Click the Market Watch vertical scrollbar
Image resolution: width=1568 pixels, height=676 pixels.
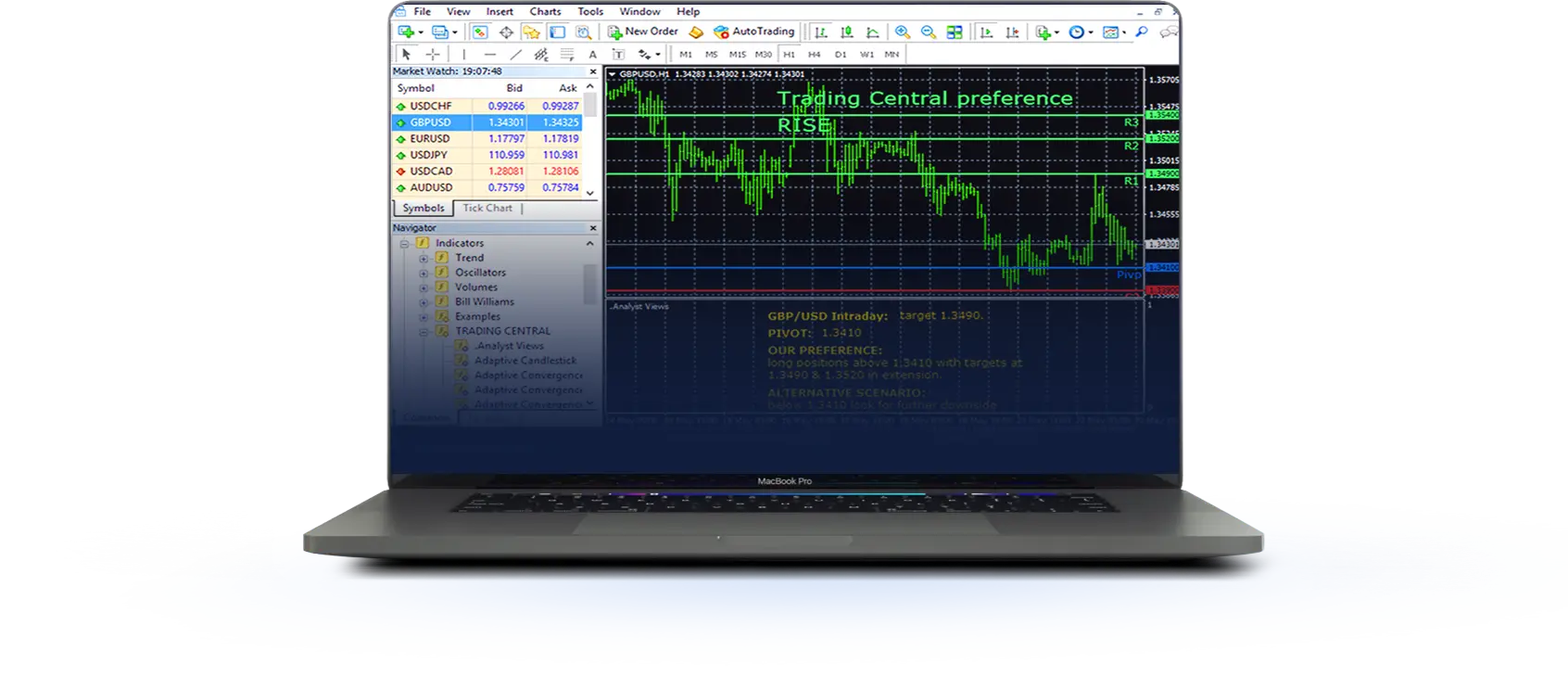click(x=590, y=139)
